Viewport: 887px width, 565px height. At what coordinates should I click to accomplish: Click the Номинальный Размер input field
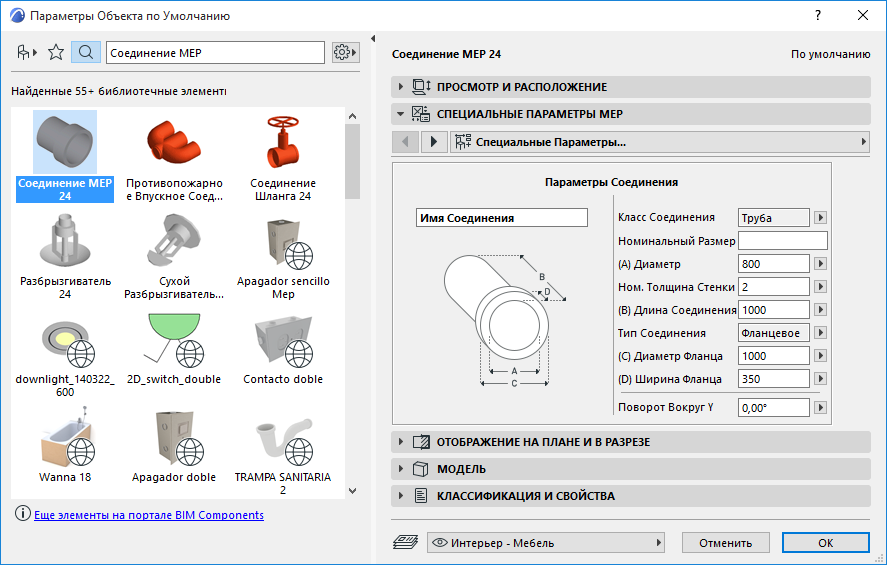point(782,240)
